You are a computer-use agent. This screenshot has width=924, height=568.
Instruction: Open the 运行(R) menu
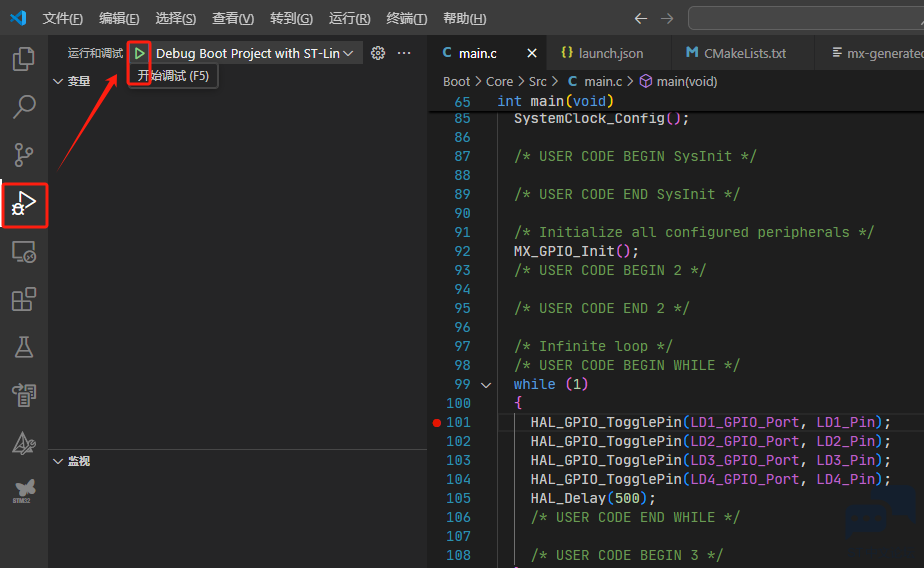click(349, 19)
